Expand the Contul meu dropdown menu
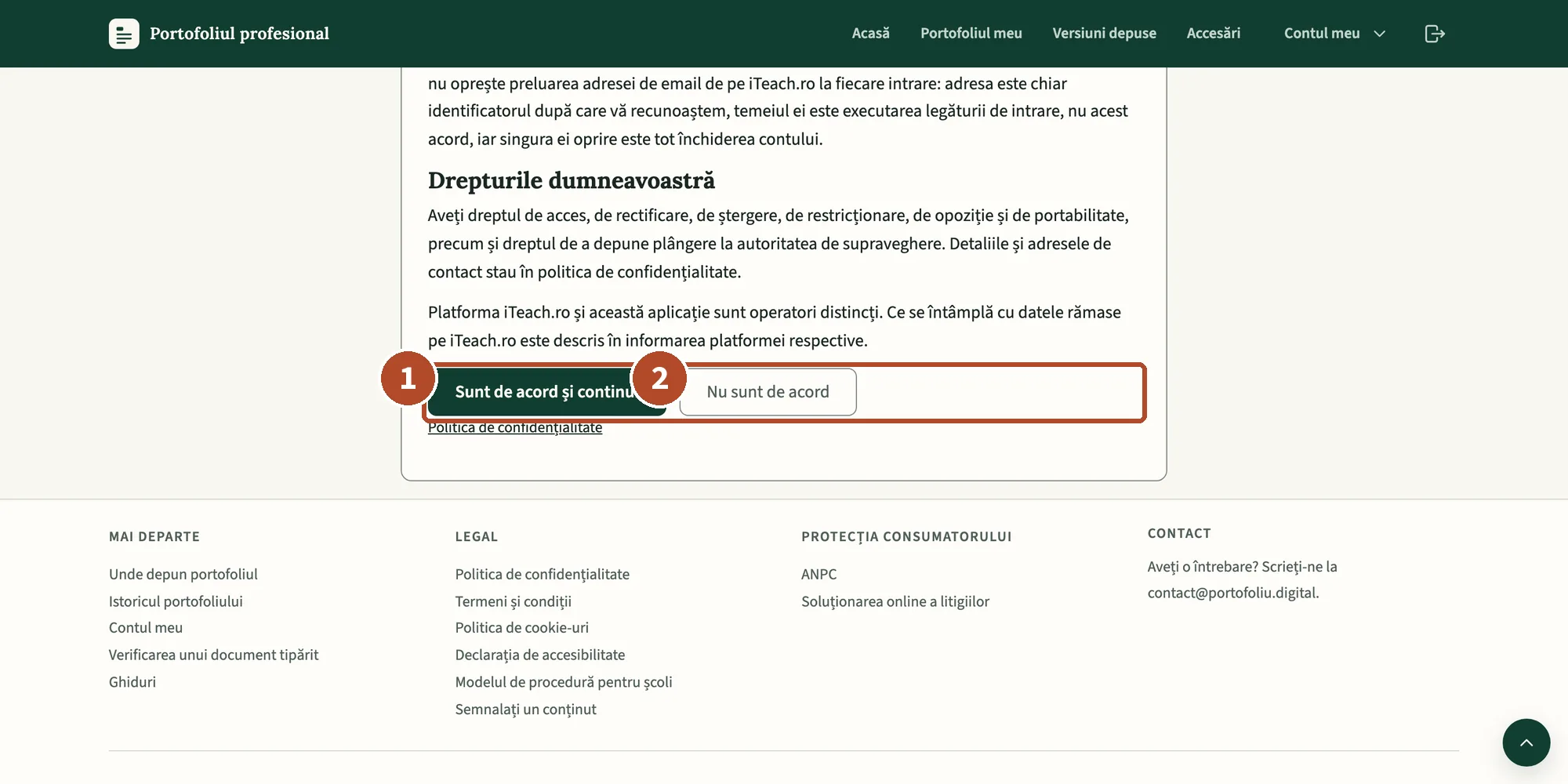 pos(1334,34)
